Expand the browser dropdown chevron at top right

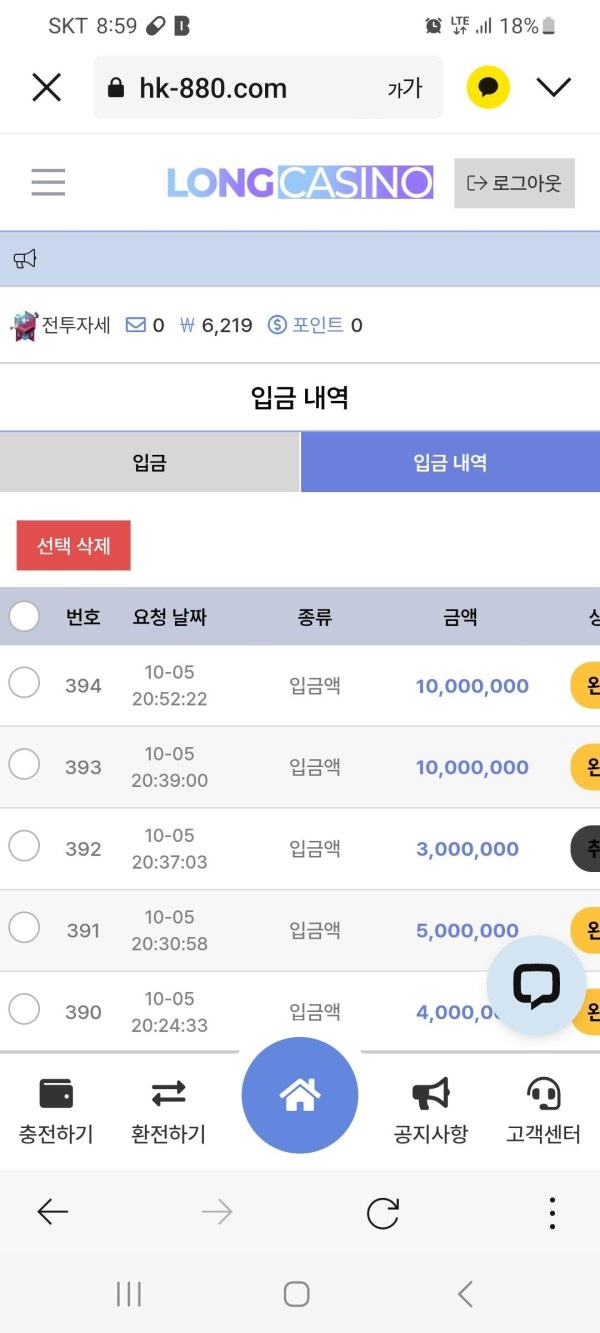(553, 88)
